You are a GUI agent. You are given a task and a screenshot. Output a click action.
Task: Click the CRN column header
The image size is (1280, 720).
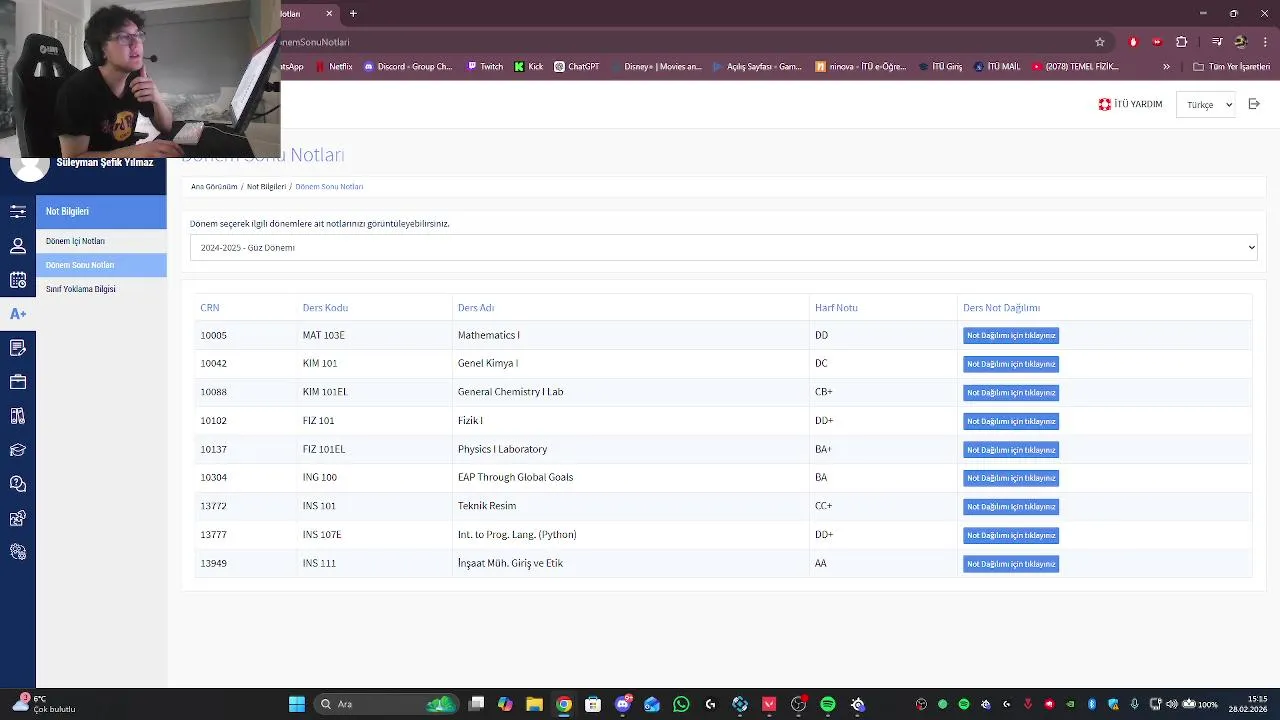[x=209, y=308]
